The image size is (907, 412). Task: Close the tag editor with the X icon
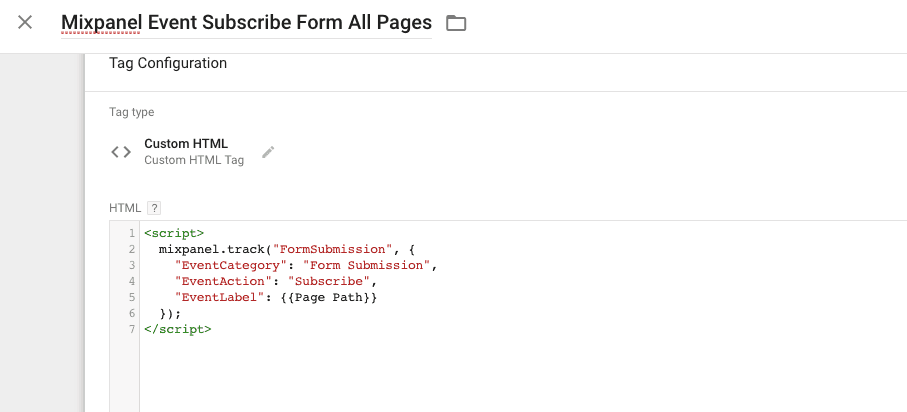tap(25, 23)
